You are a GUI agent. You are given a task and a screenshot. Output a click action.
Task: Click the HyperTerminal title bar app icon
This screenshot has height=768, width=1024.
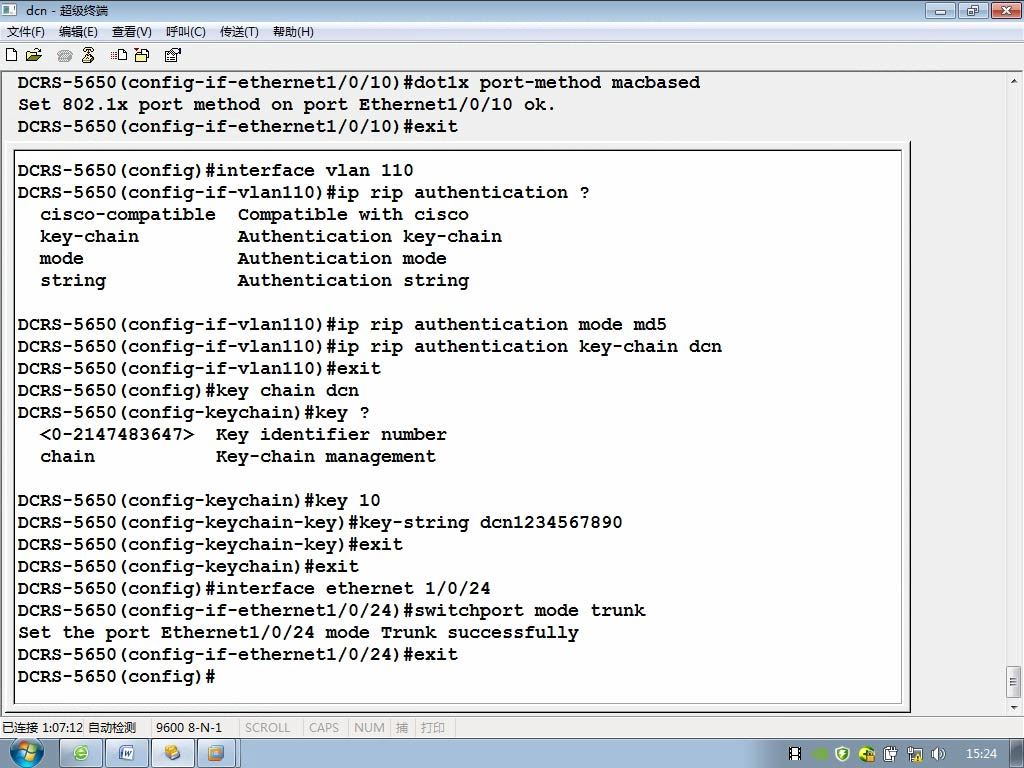pyautogui.click(x=10, y=10)
